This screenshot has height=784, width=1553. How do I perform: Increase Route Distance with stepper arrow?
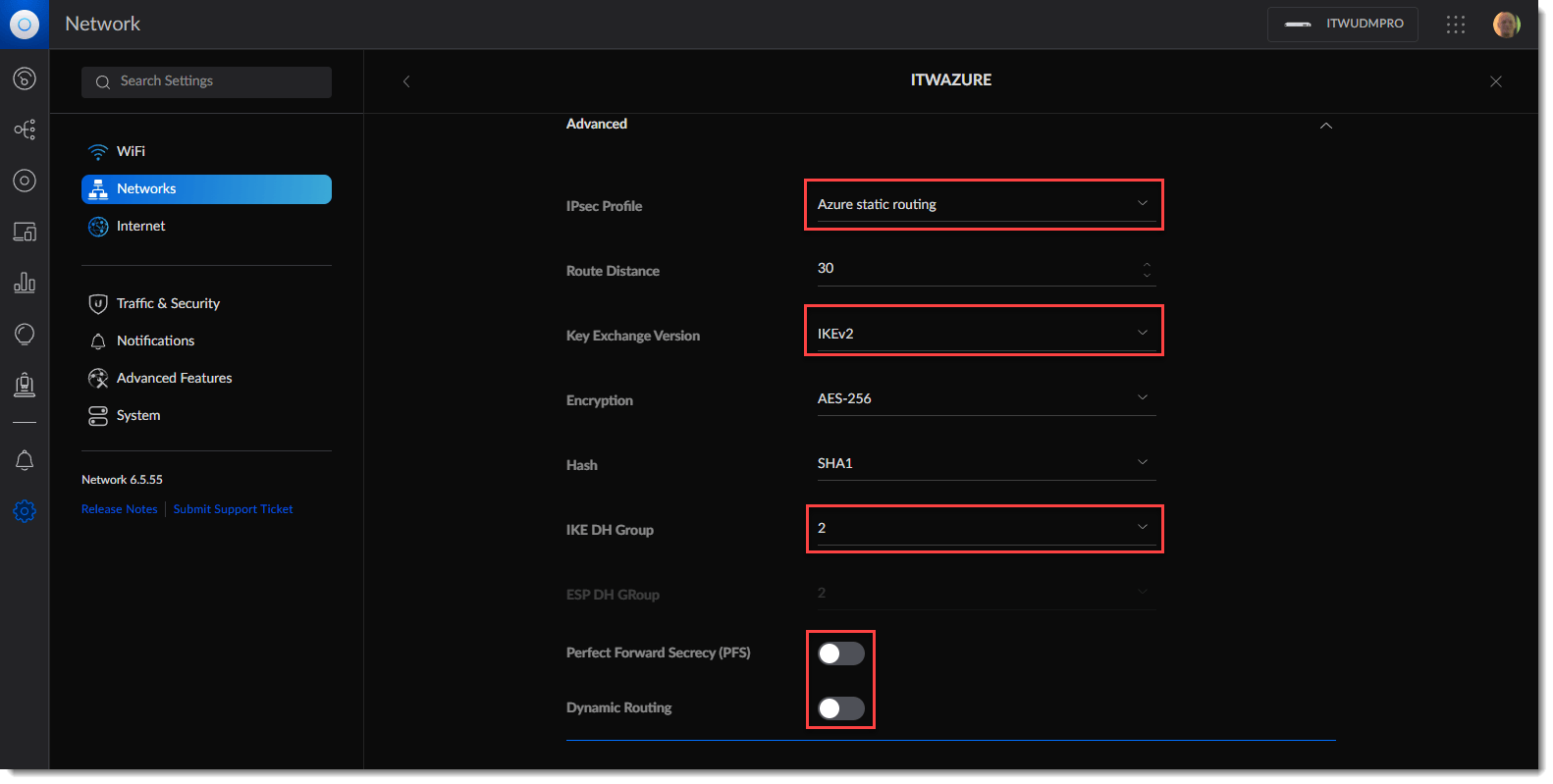[x=1147, y=263]
